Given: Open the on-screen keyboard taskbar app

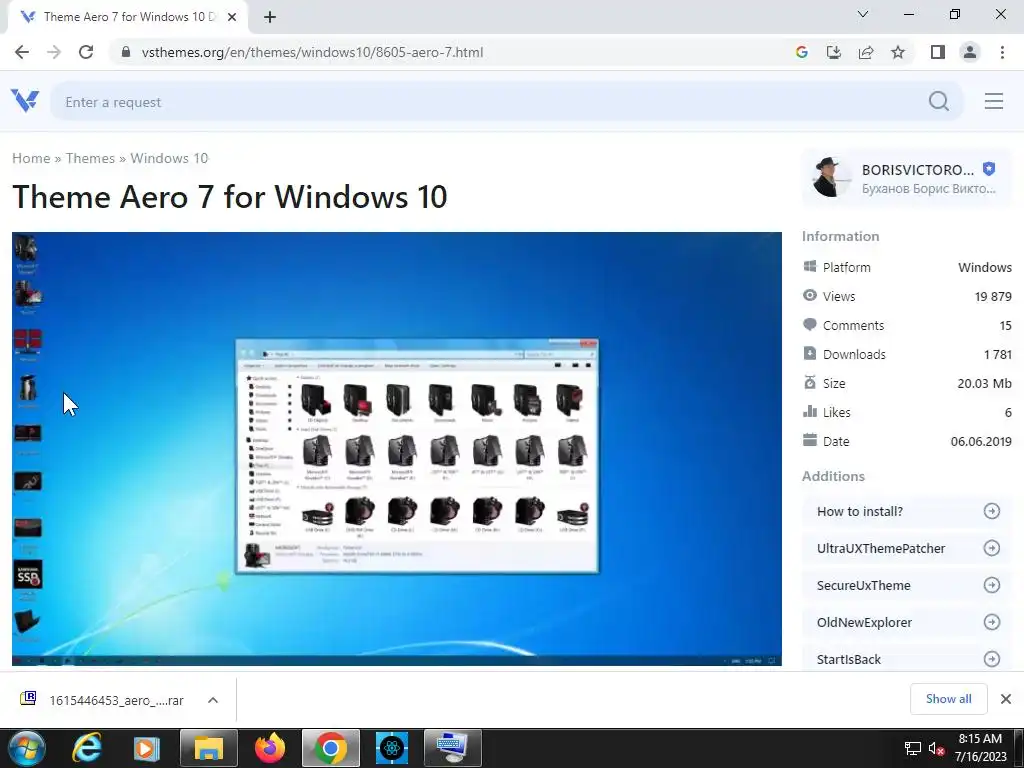Looking at the screenshot, I should click(453, 748).
